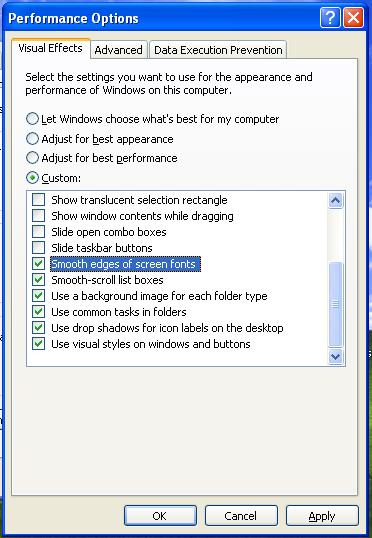Click the list scroll up arrow

point(335,200)
